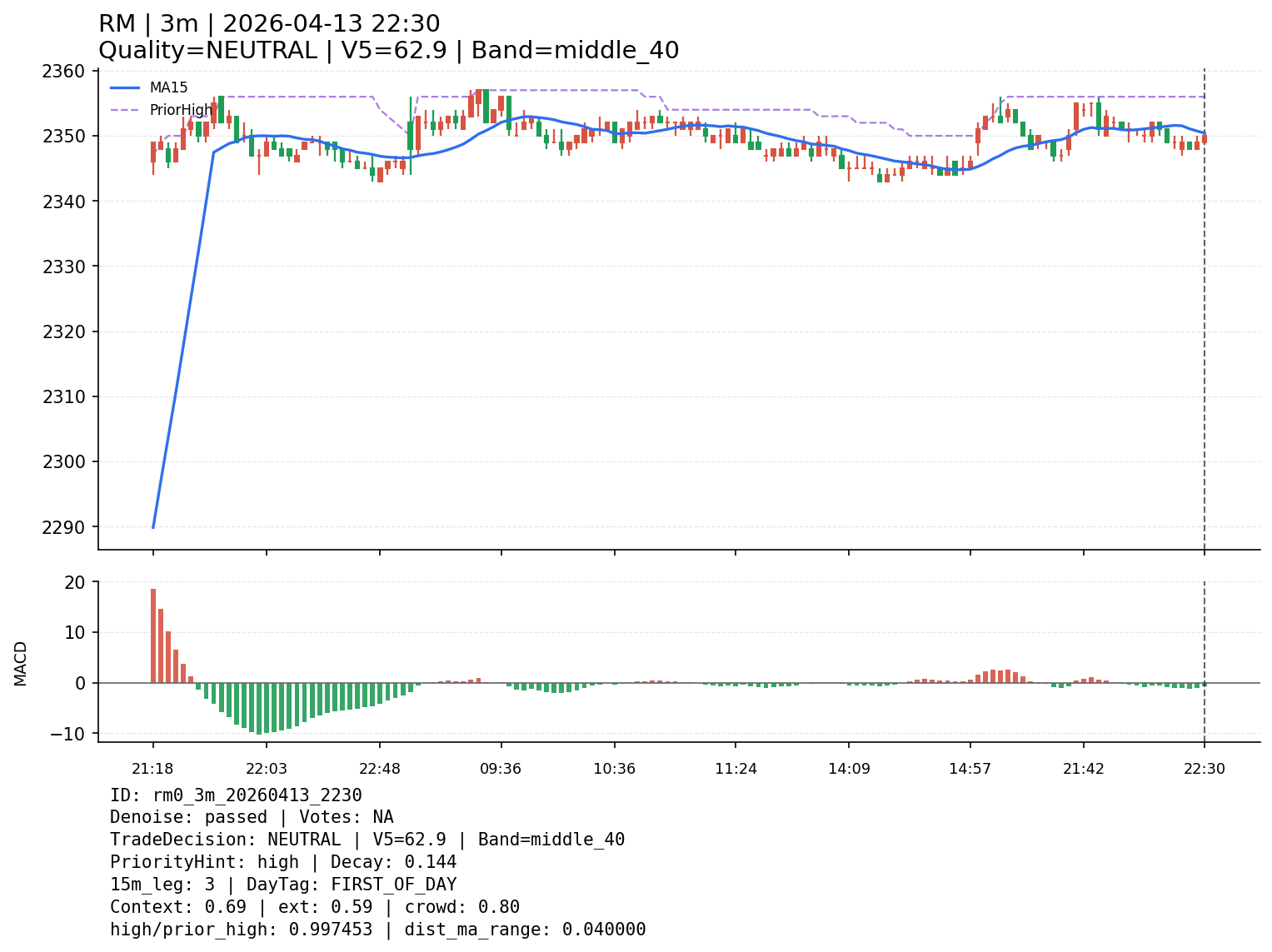Image resolution: width=1272 pixels, height=952 pixels.
Task: Click the PriorHigh dashed legend swatch
Action: (x=125, y=110)
